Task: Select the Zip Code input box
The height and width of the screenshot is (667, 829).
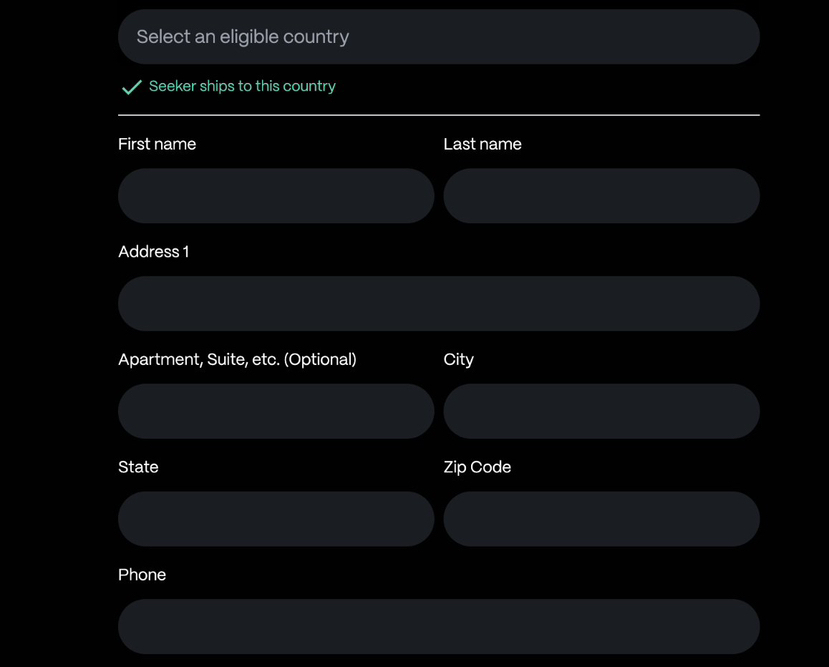Action: [601, 519]
